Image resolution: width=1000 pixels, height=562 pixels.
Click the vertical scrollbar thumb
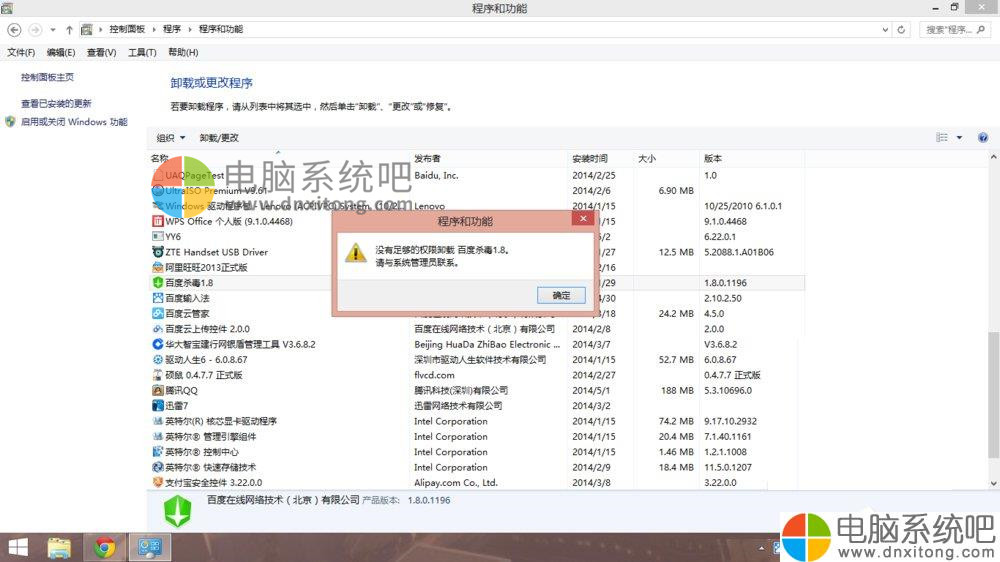coord(993,395)
